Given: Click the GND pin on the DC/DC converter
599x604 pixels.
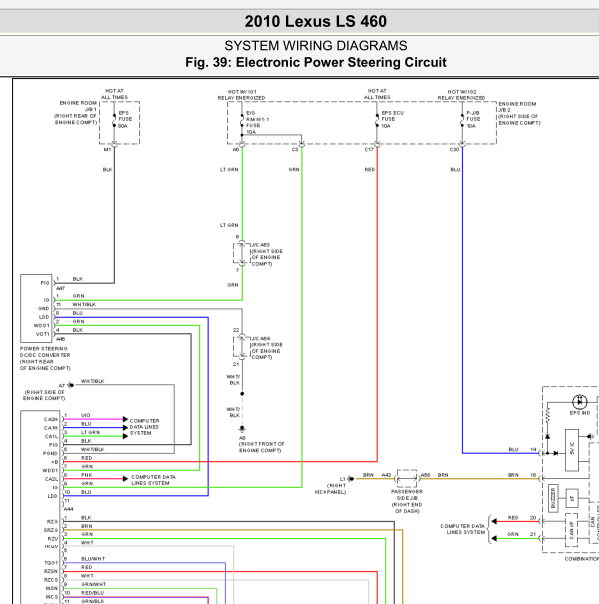Looking at the screenshot, I should [44, 309].
